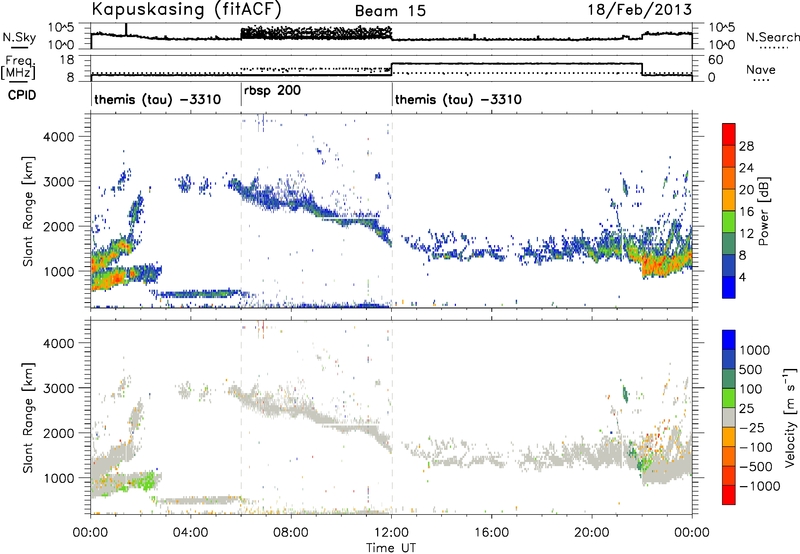Click the dashed 06:00 marker in the power panel
Screen dimensions: 800x554
click(x=241, y=210)
